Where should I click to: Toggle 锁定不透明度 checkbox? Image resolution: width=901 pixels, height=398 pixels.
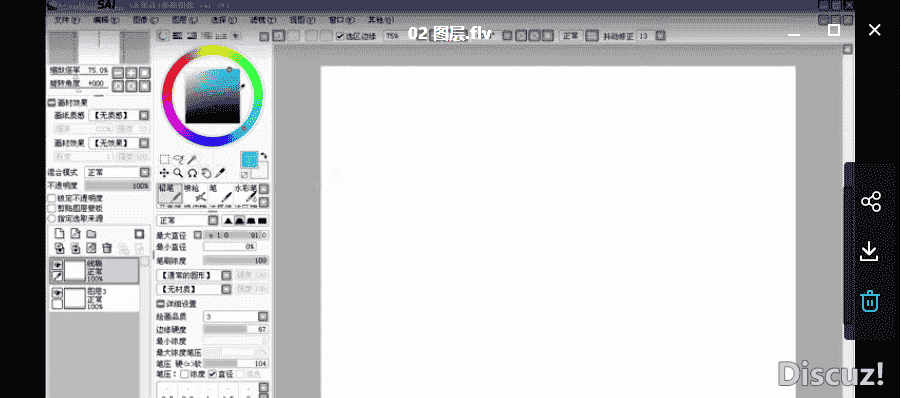(52, 198)
